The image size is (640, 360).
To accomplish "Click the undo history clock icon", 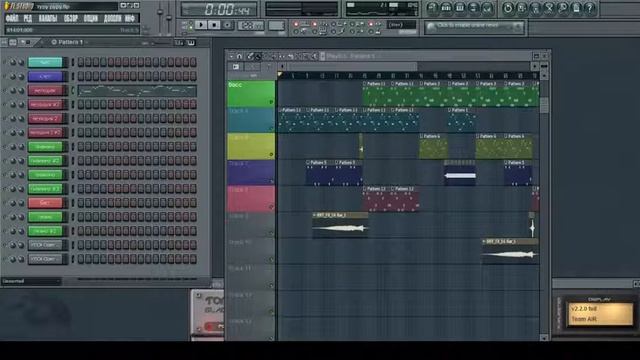I will (508, 8).
